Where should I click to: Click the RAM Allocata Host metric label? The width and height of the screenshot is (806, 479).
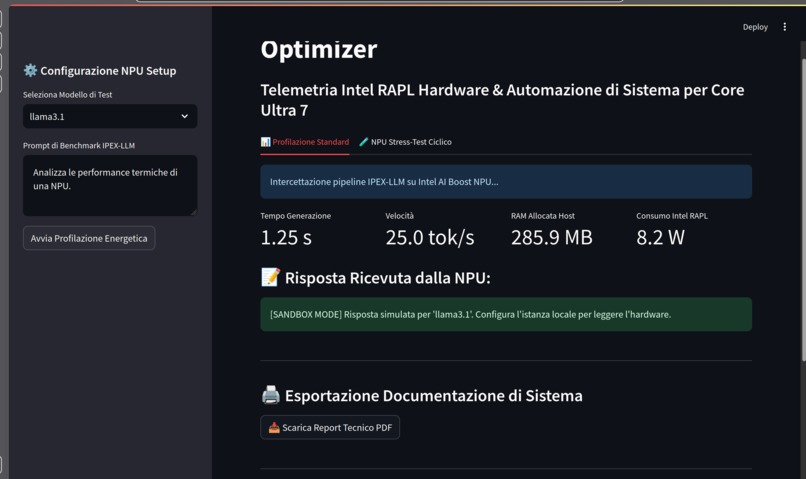pyautogui.click(x=543, y=216)
